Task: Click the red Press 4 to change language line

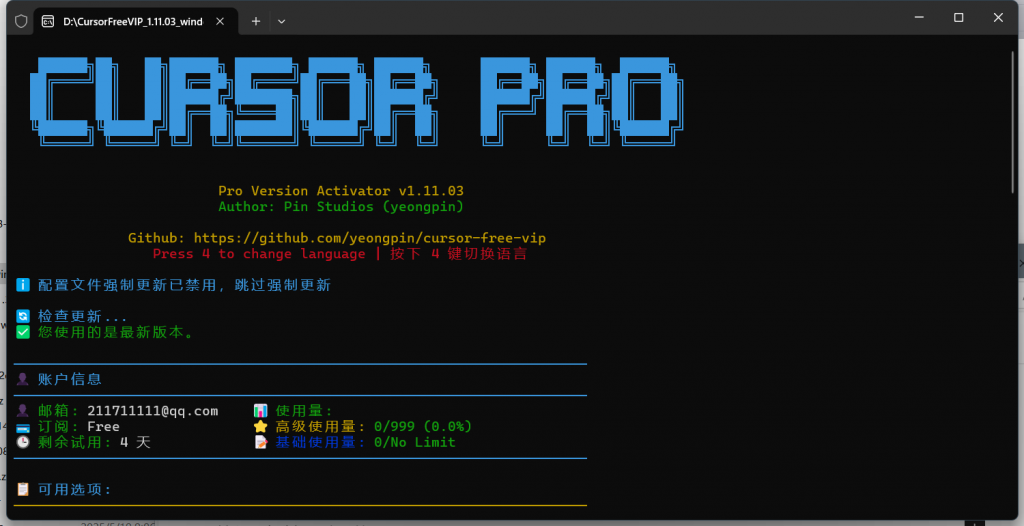Action: click(x=340, y=254)
